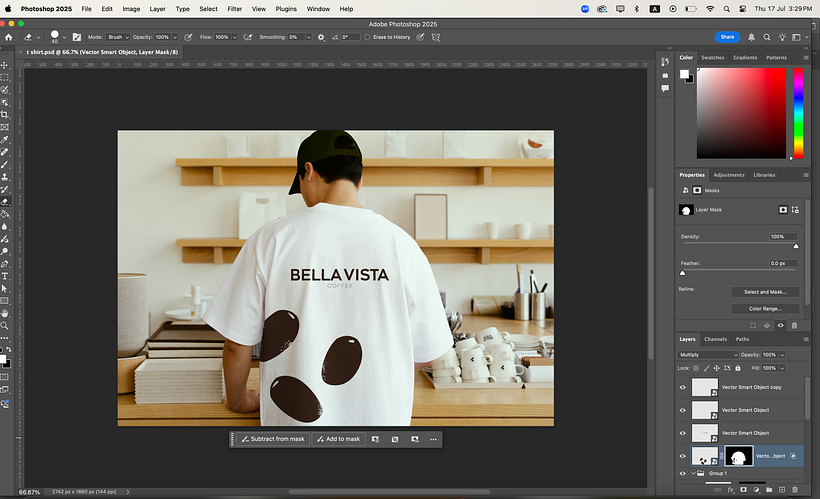Open the Filter menu

pos(234,9)
